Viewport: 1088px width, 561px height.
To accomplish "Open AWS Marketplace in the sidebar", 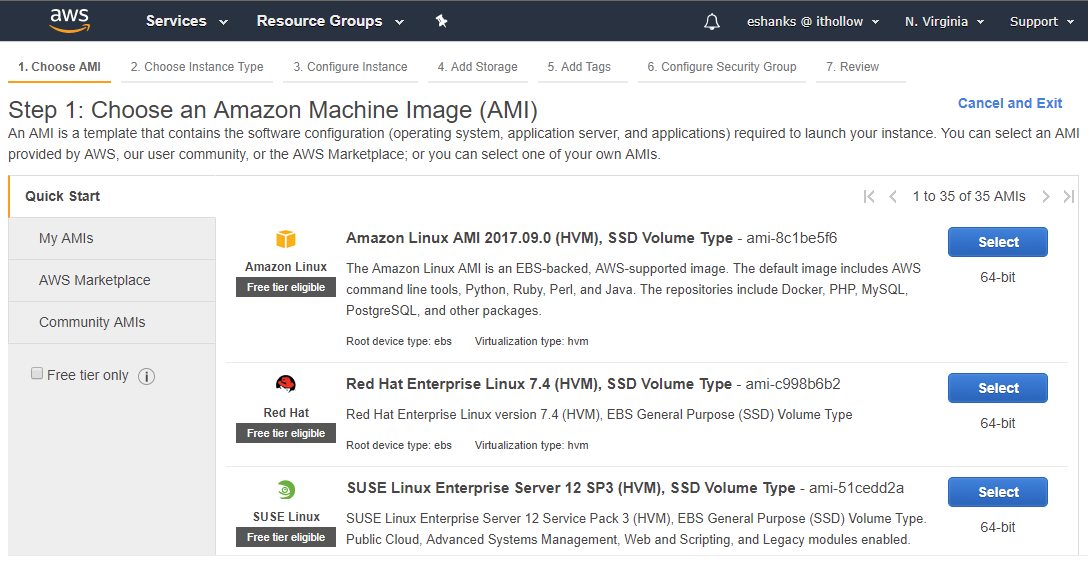I will pyautogui.click(x=95, y=280).
